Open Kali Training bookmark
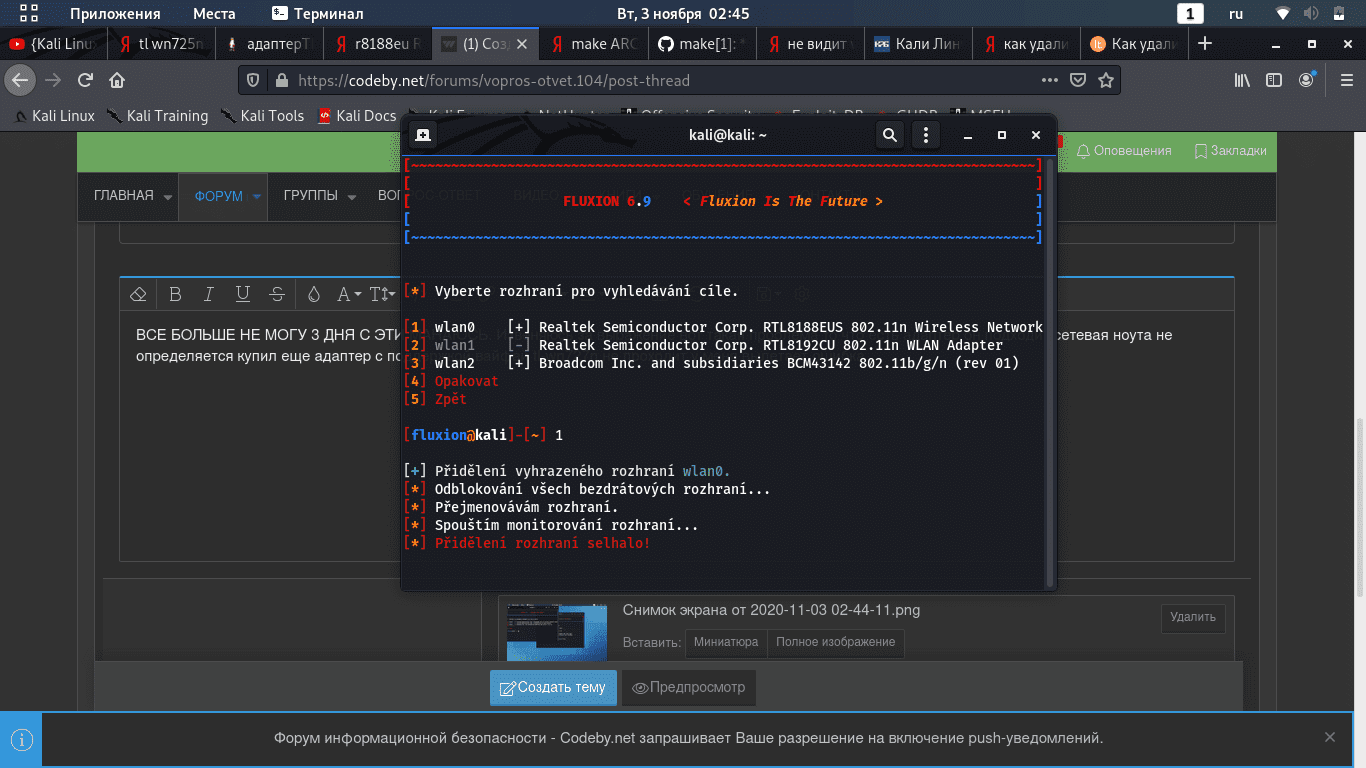1366x768 pixels. click(156, 116)
